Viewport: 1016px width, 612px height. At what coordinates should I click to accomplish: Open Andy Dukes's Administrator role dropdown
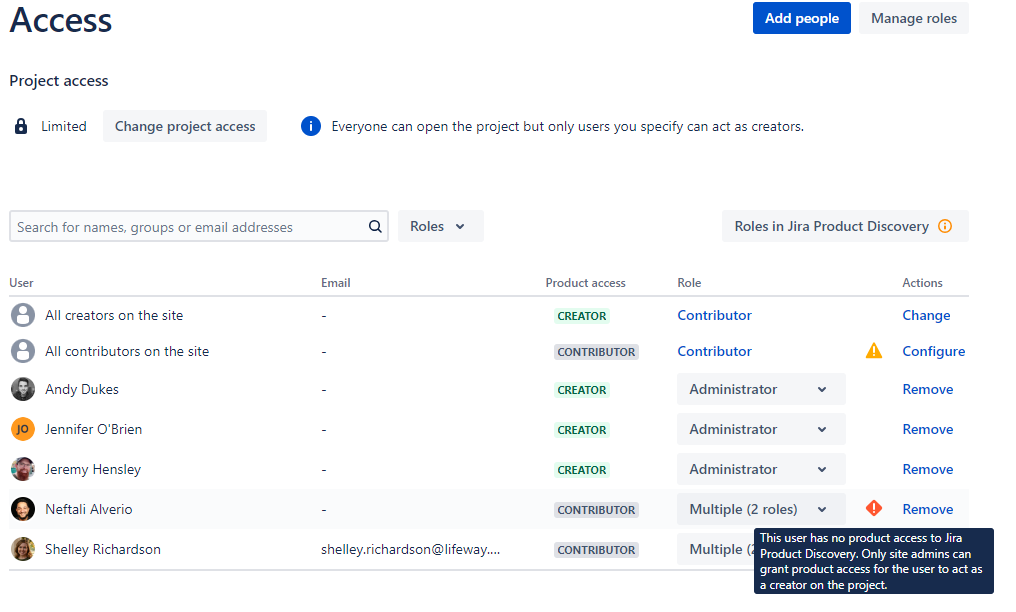761,388
